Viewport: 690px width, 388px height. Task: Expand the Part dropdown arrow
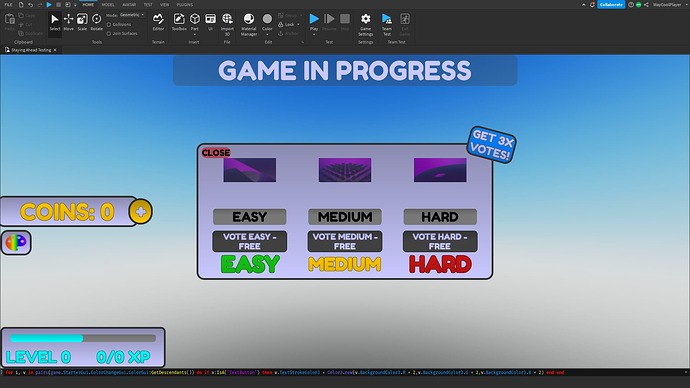[x=195, y=34]
